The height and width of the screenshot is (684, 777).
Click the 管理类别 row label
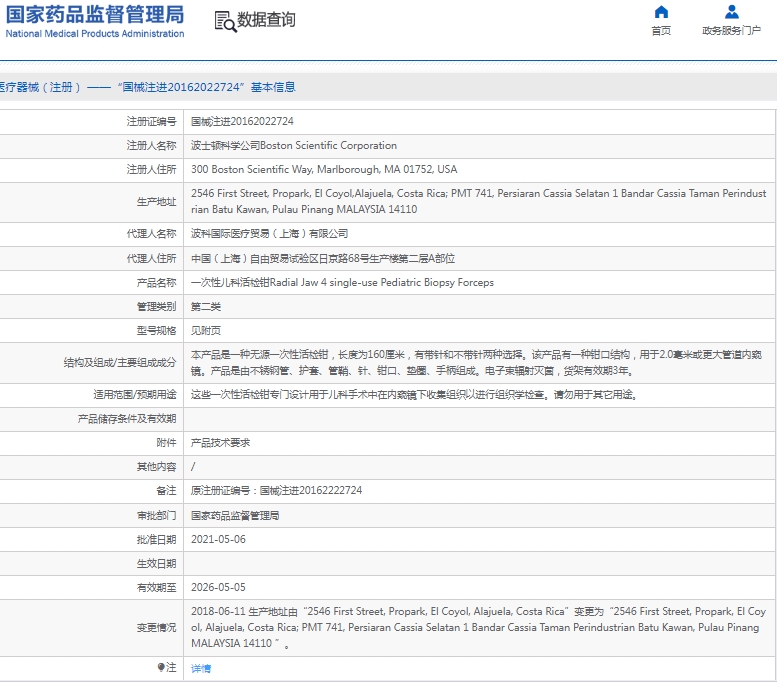click(x=156, y=307)
